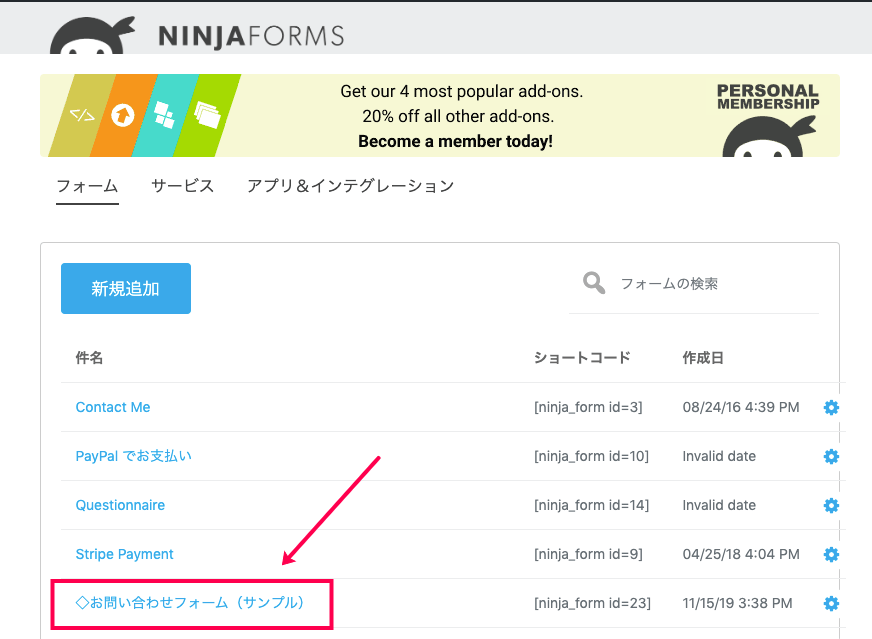Open gear menu for Questionnaire form
Image resolution: width=872 pixels, height=639 pixels.
pos(831,505)
